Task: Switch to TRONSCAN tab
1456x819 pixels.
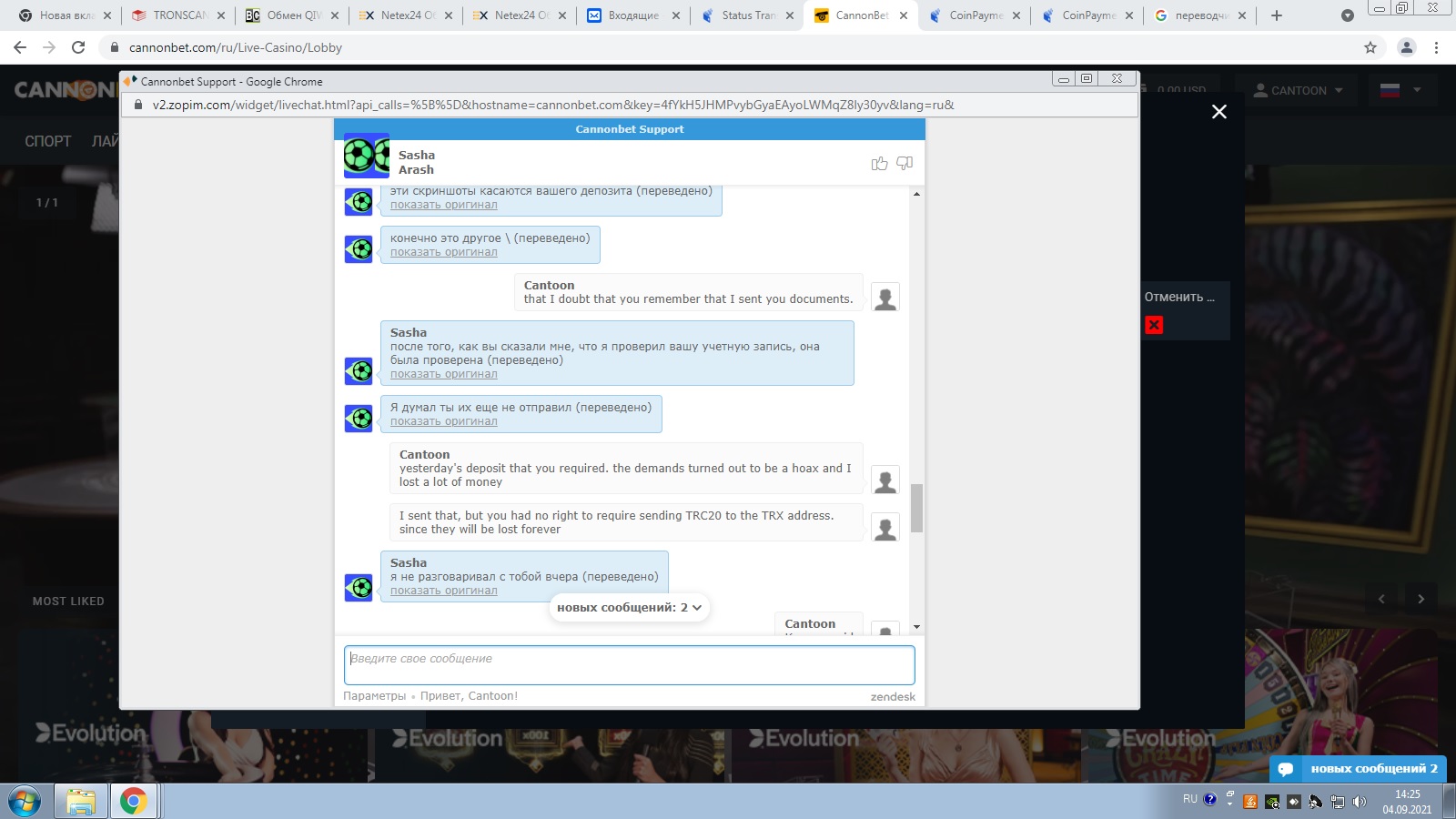Action: [x=178, y=15]
